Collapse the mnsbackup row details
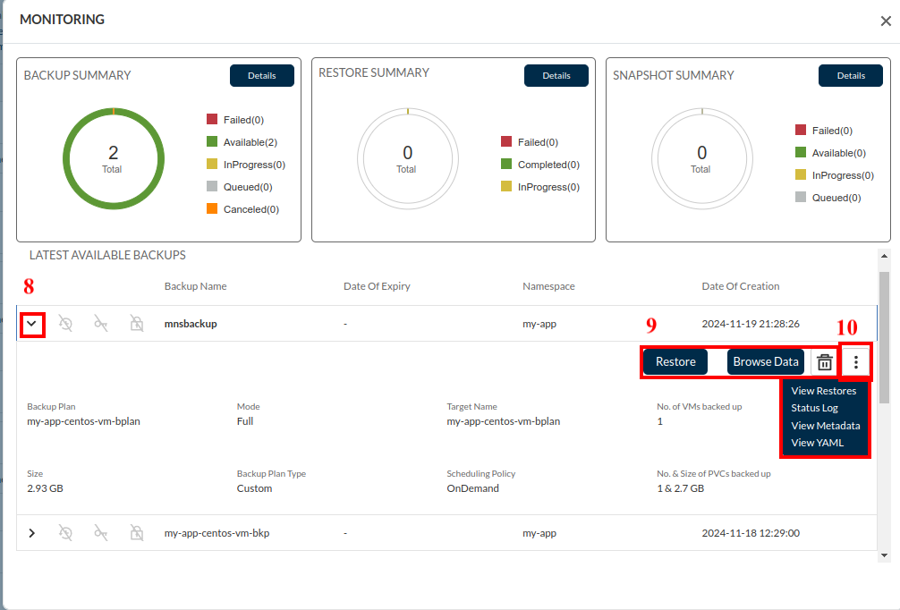Image resolution: width=900 pixels, height=610 pixels. (x=32, y=324)
